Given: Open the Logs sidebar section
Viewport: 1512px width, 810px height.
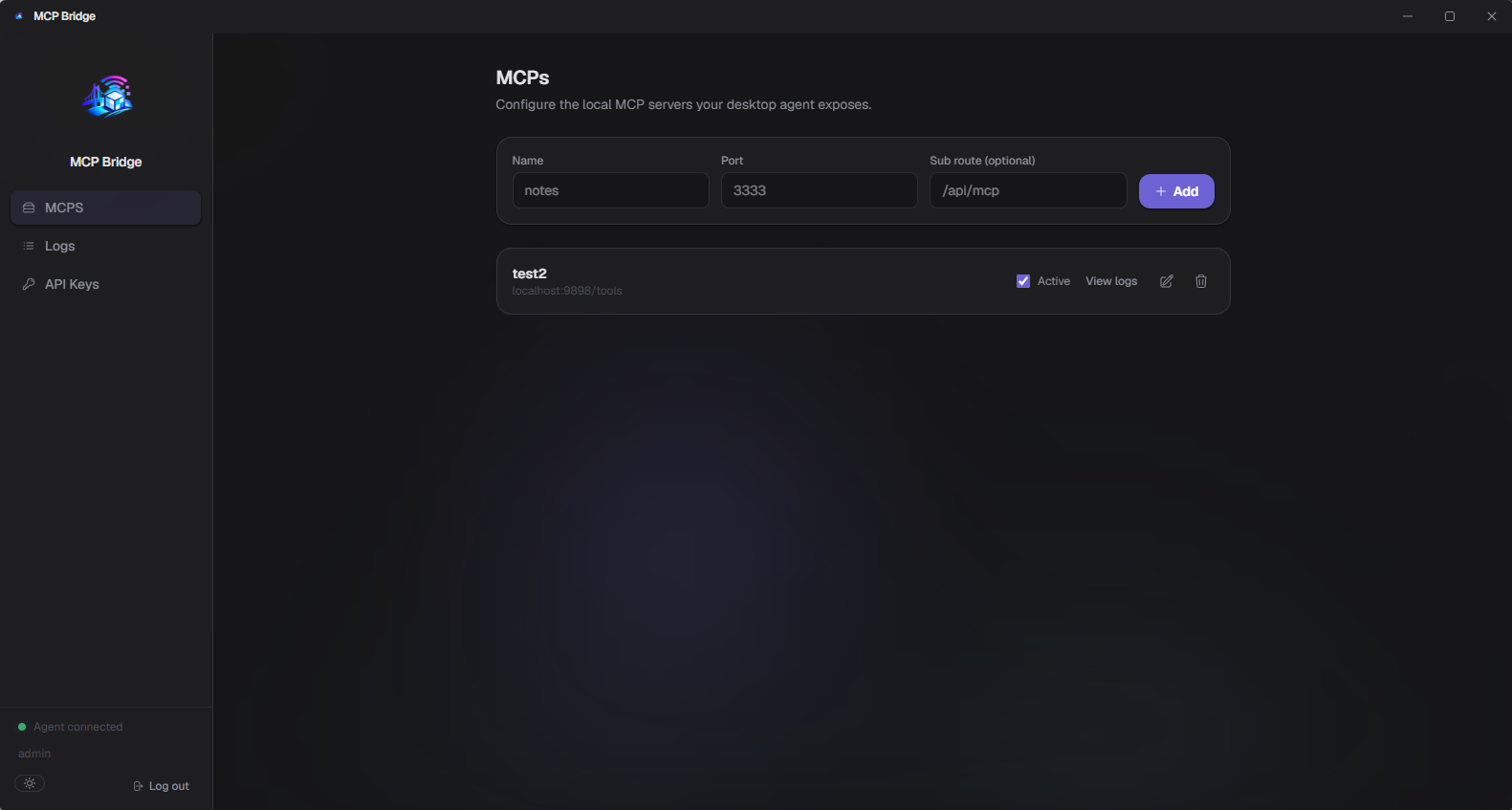Looking at the screenshot, I should [x=105, y=246].
